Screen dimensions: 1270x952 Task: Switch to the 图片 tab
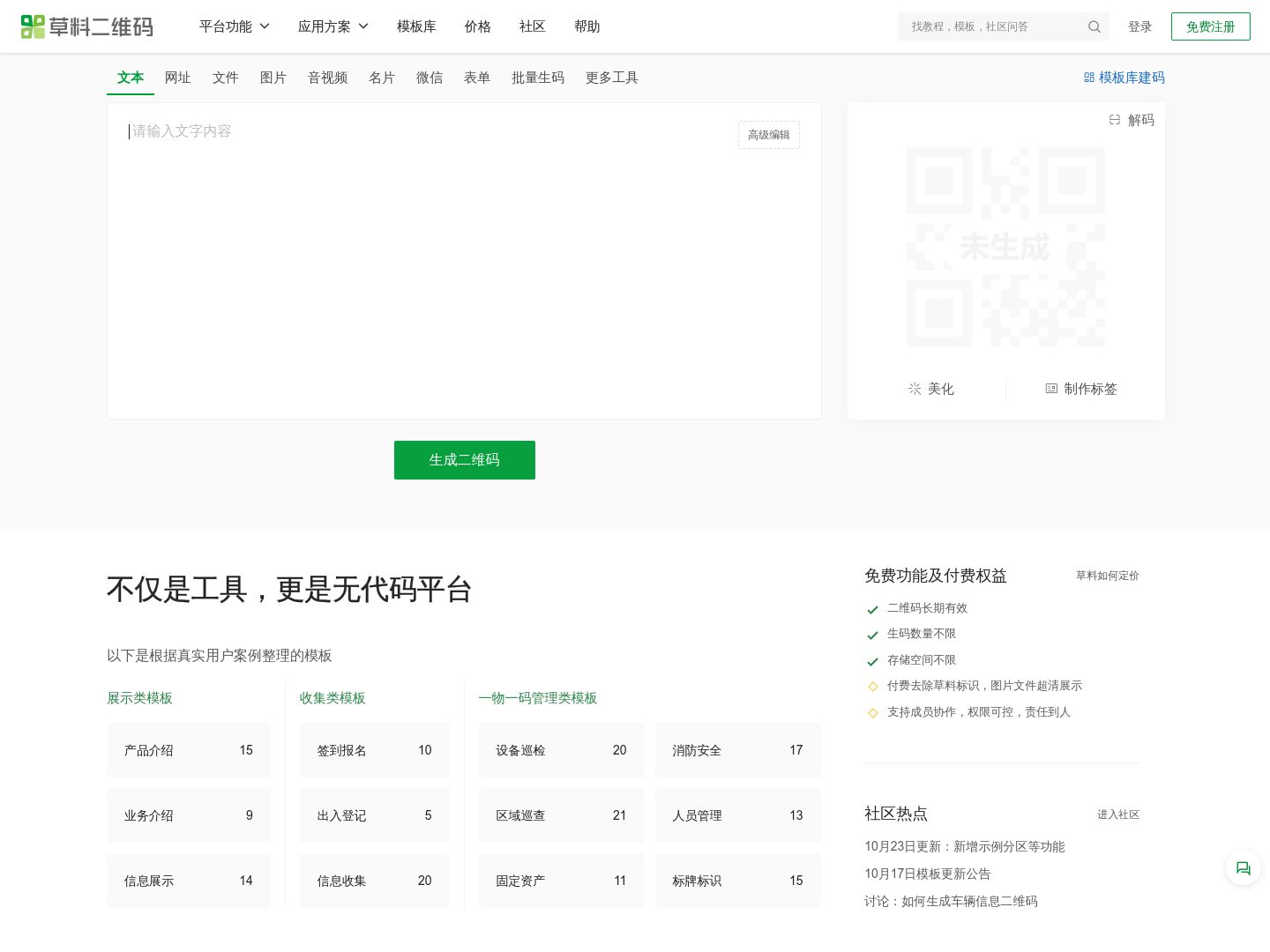click(x=273, y=78)
